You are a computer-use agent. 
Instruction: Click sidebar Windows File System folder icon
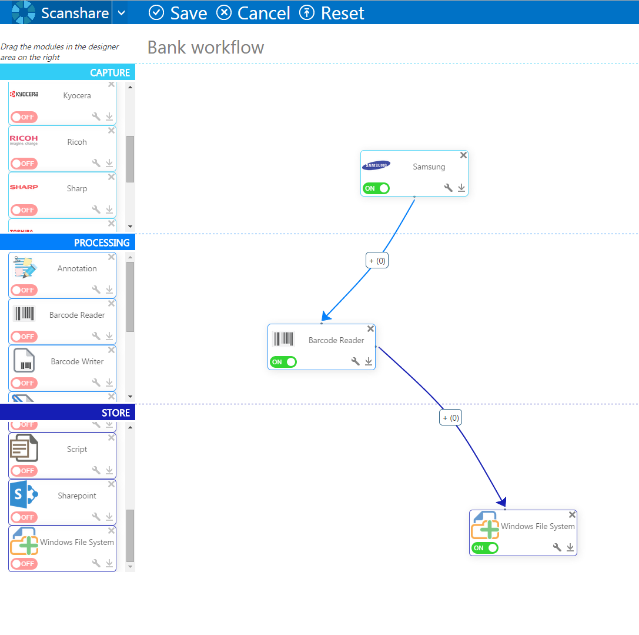pyautogui.click(x=24, y=541)
